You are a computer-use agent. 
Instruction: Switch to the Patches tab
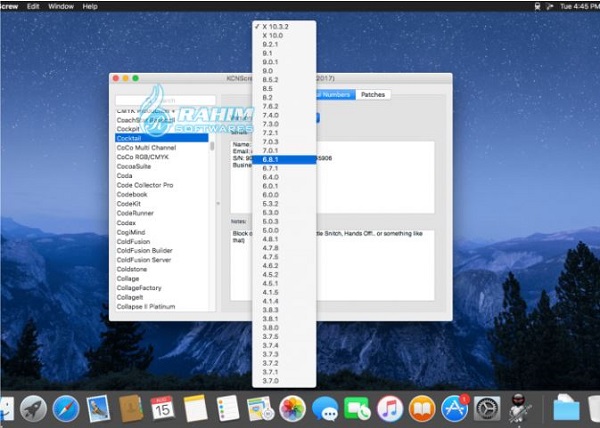(373, 94)
